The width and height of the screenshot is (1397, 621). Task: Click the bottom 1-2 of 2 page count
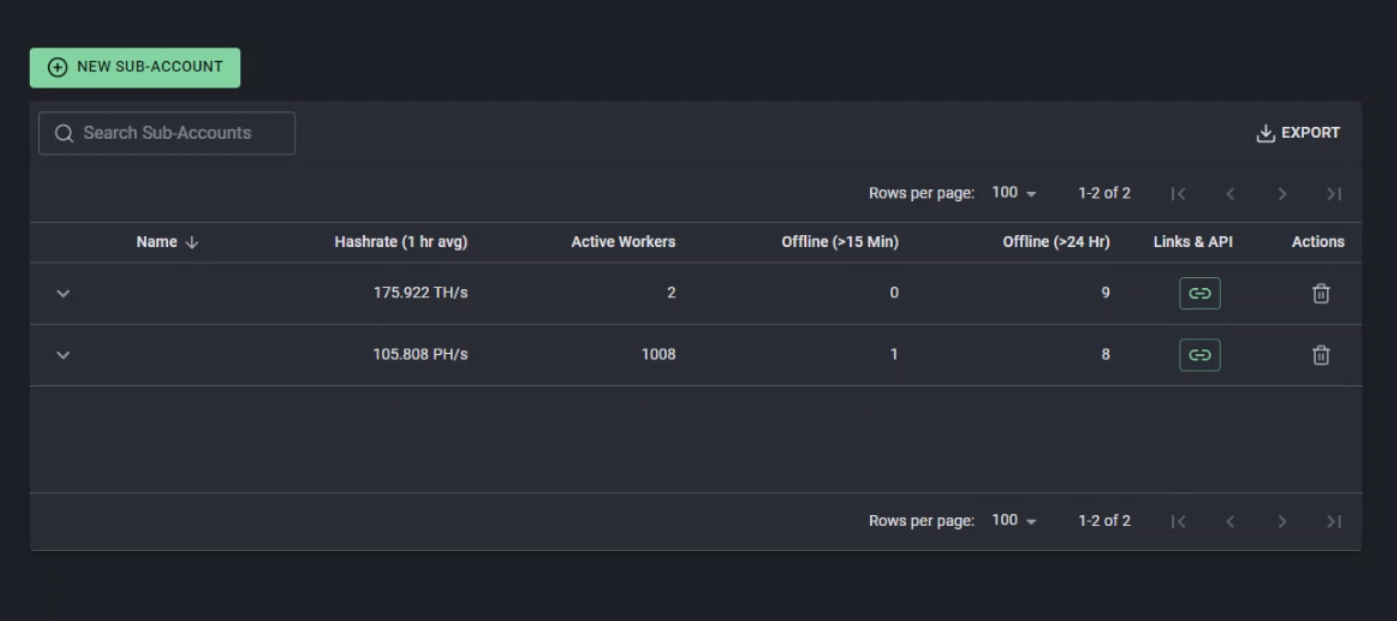click(x=1104, y=520)
